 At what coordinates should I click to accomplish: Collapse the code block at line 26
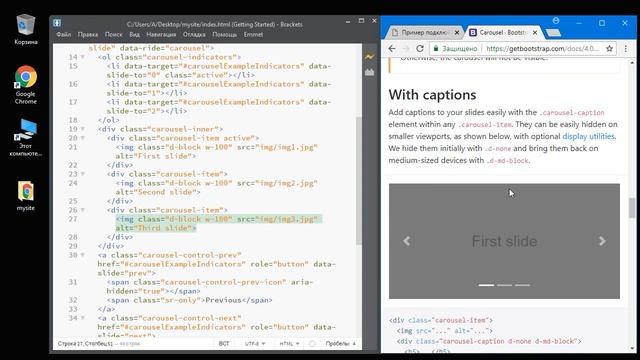pos(83,210)
